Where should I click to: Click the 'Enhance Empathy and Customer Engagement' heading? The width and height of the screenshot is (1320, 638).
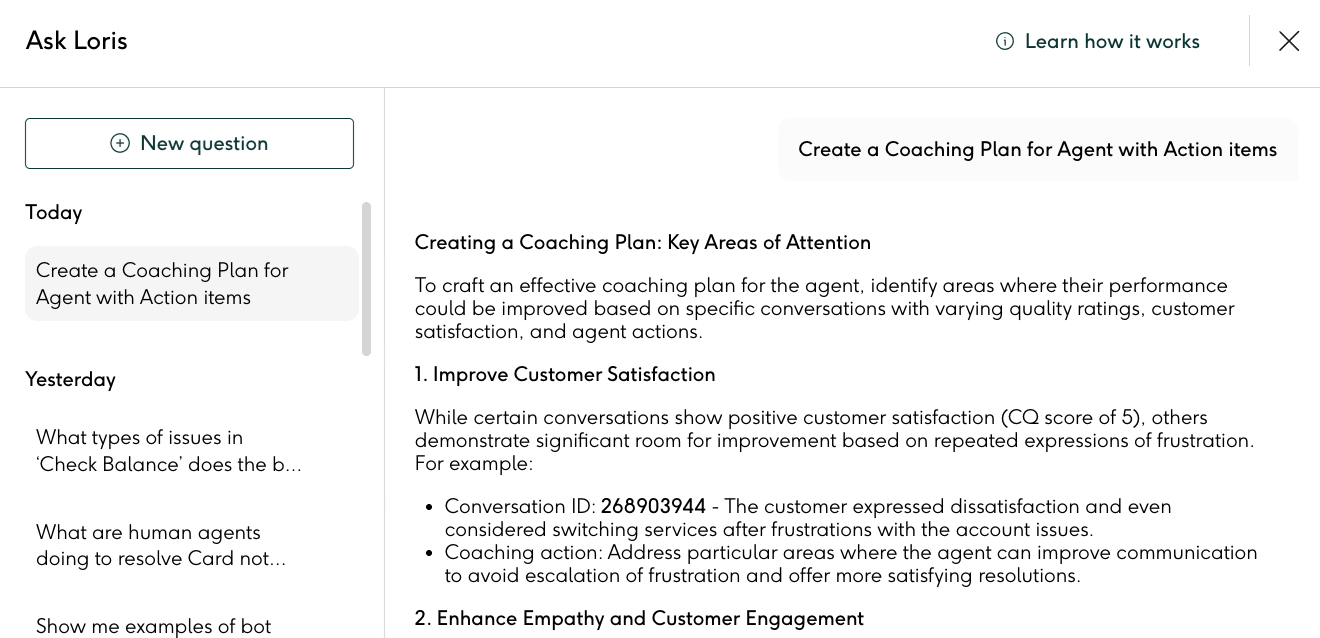[x=639, y=618]
